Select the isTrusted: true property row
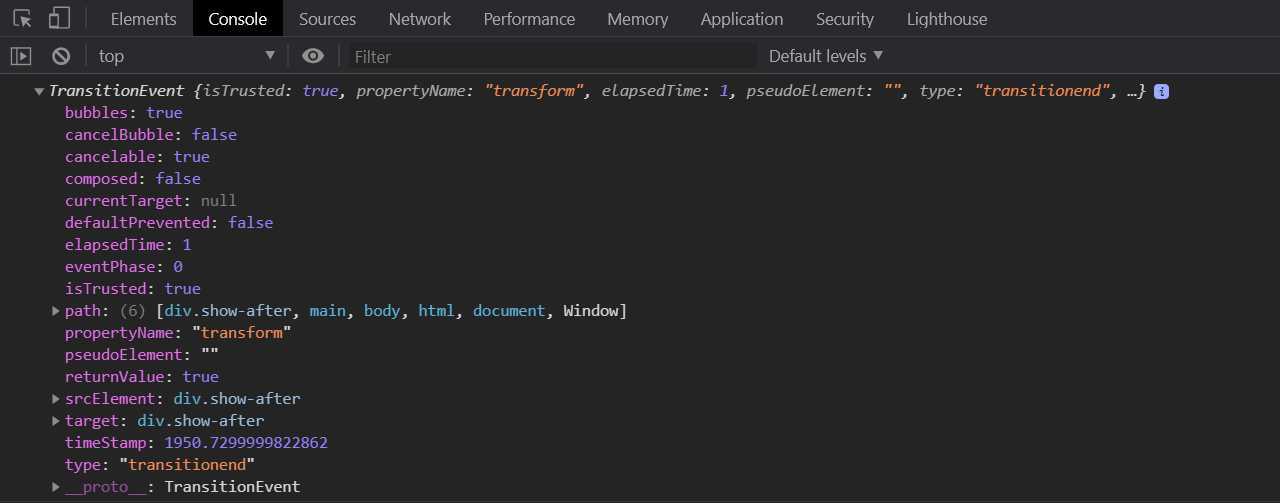Viewport: 1280px width, 503px height. pos(133,289)
